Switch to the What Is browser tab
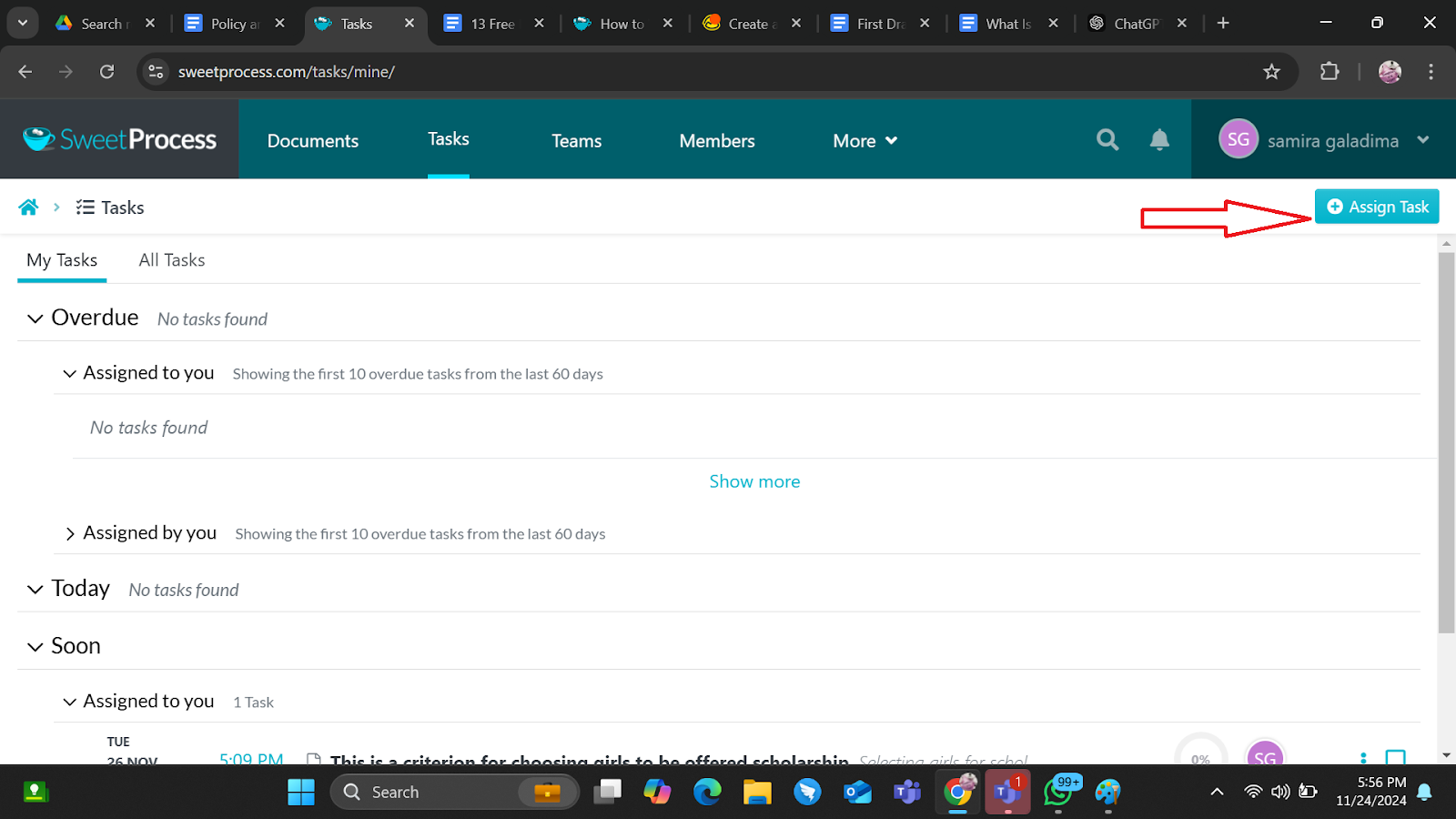This screenshot has height=819, width=1456. click(1008, 24)
